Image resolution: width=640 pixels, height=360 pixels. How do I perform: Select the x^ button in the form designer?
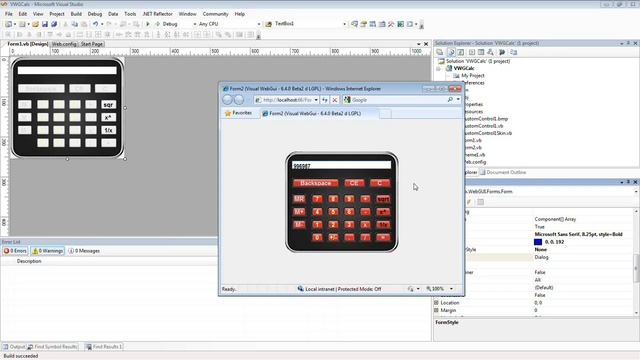(108, 118)
